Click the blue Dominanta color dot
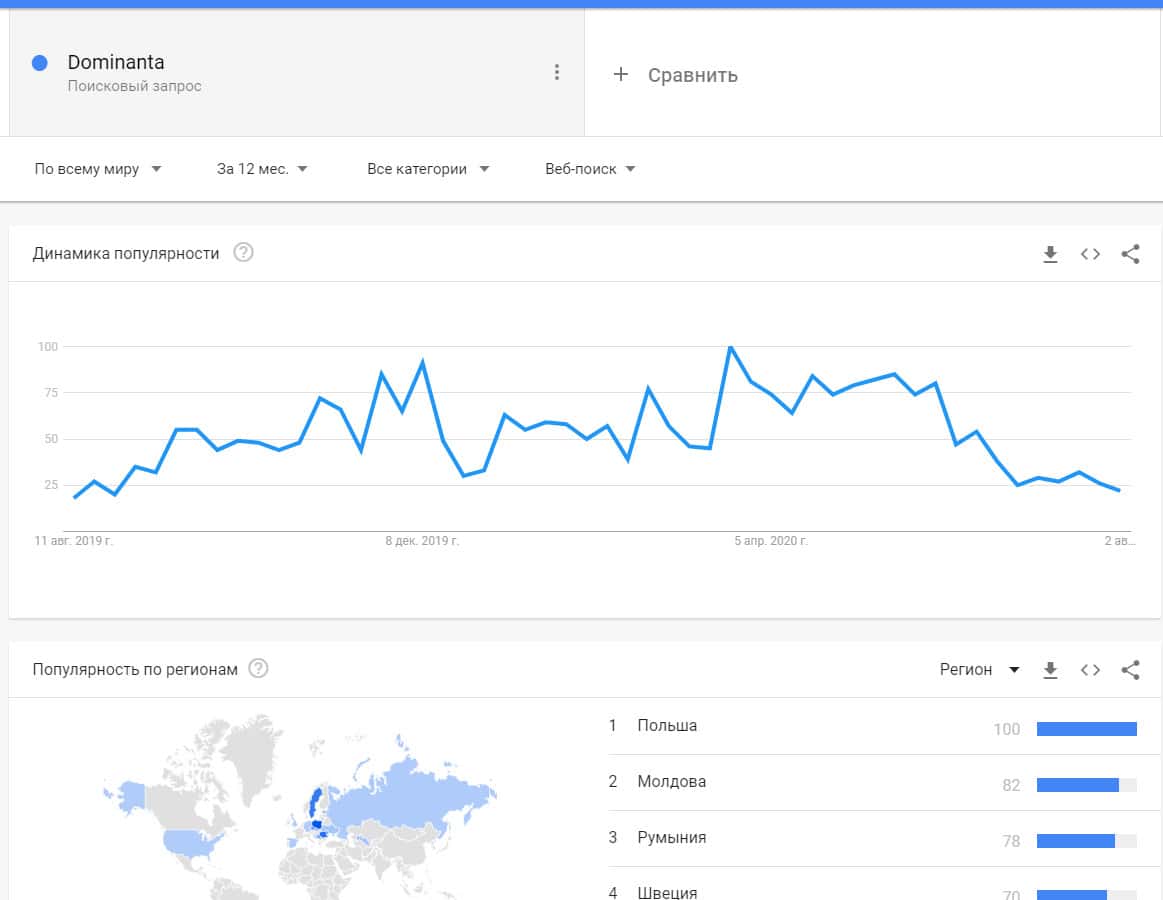1163x900 pixels. click(40, 63)
